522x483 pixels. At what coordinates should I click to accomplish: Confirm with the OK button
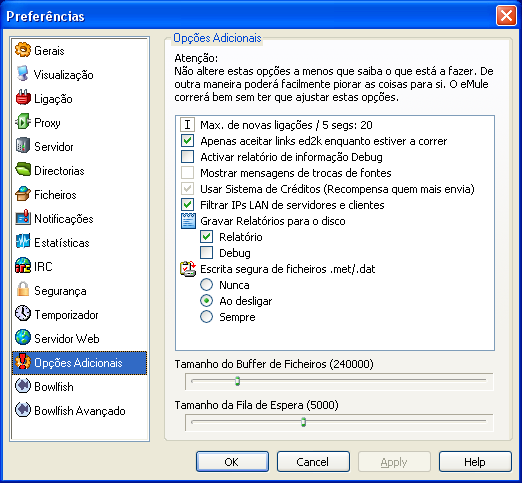coord(232,462)
